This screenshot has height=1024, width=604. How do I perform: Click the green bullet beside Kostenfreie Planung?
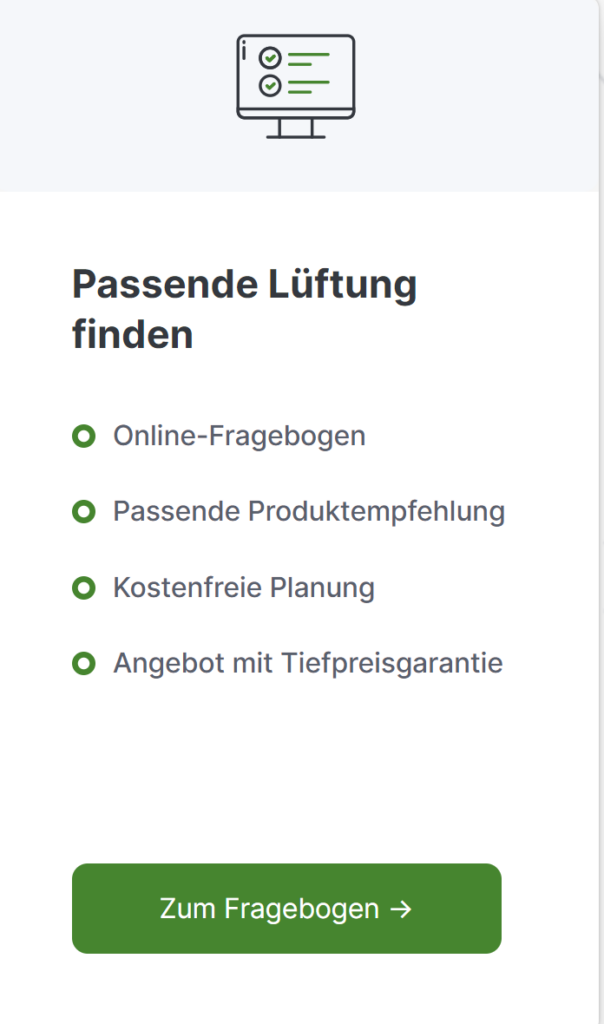[84, 588]
